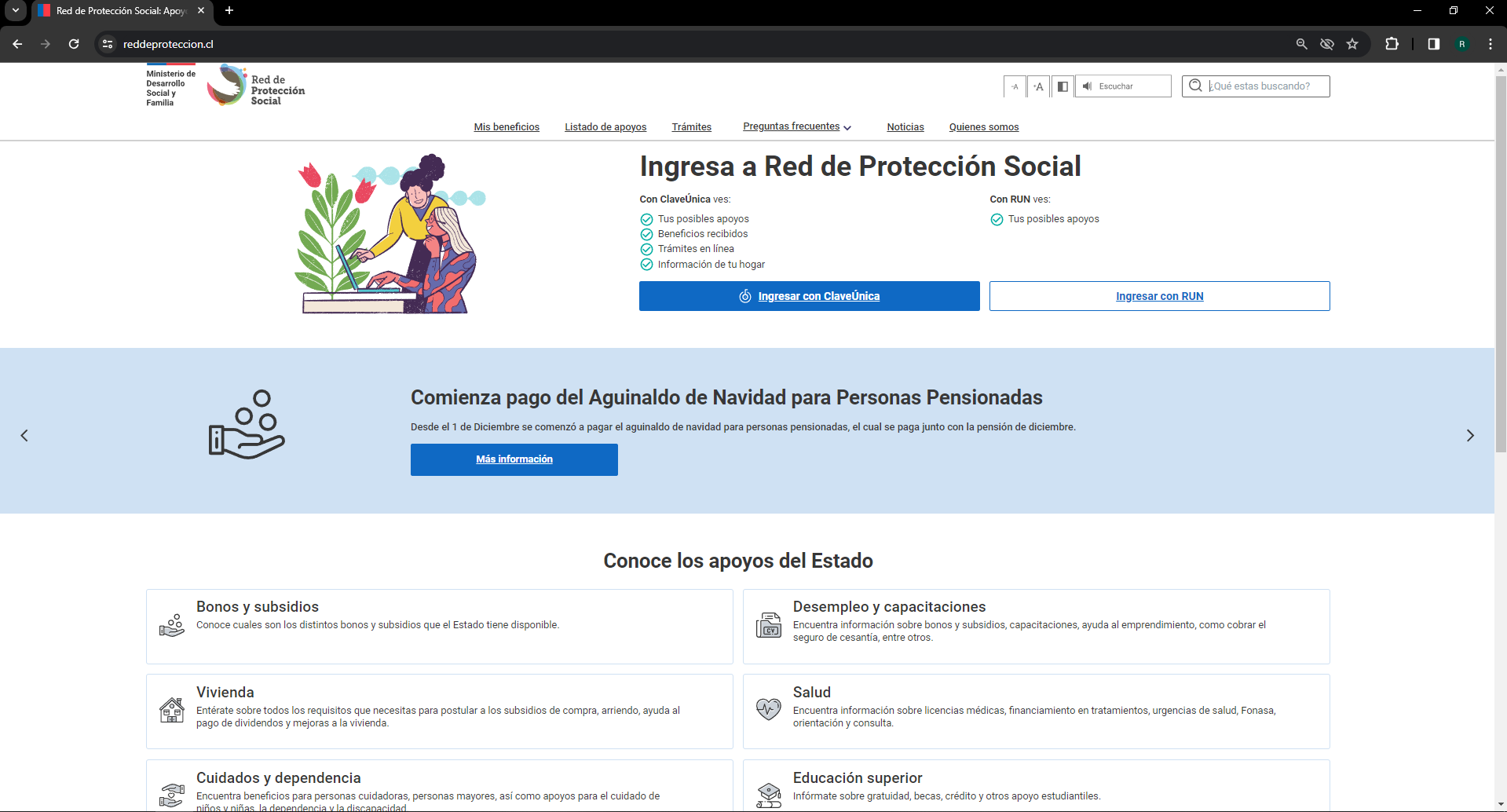Open the Mis beneficios menu item
Image resolution: width=1507 pixels, height=812 pixels.
coord(506,126)
